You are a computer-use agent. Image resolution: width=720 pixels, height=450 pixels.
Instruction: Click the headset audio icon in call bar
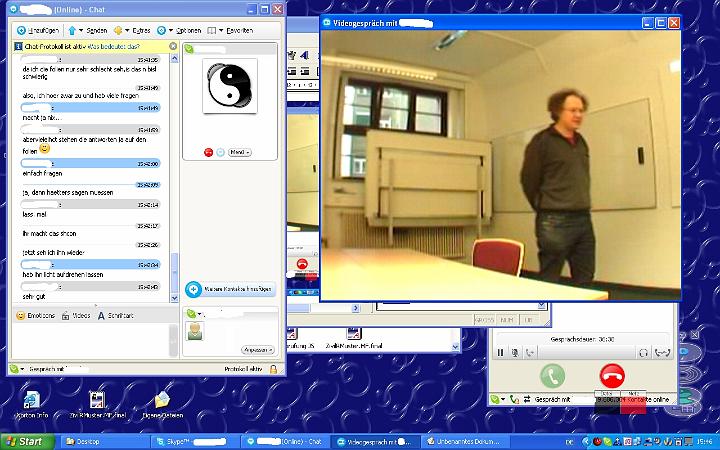tap(643, 353)
